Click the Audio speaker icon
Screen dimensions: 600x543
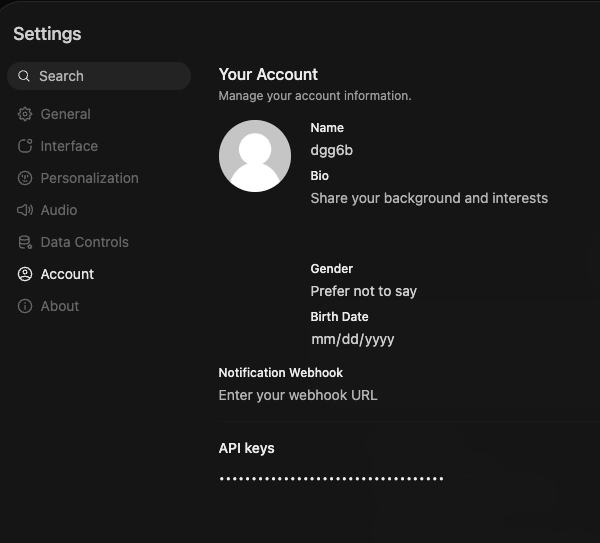pyautogui.click(x=25, y=210)
